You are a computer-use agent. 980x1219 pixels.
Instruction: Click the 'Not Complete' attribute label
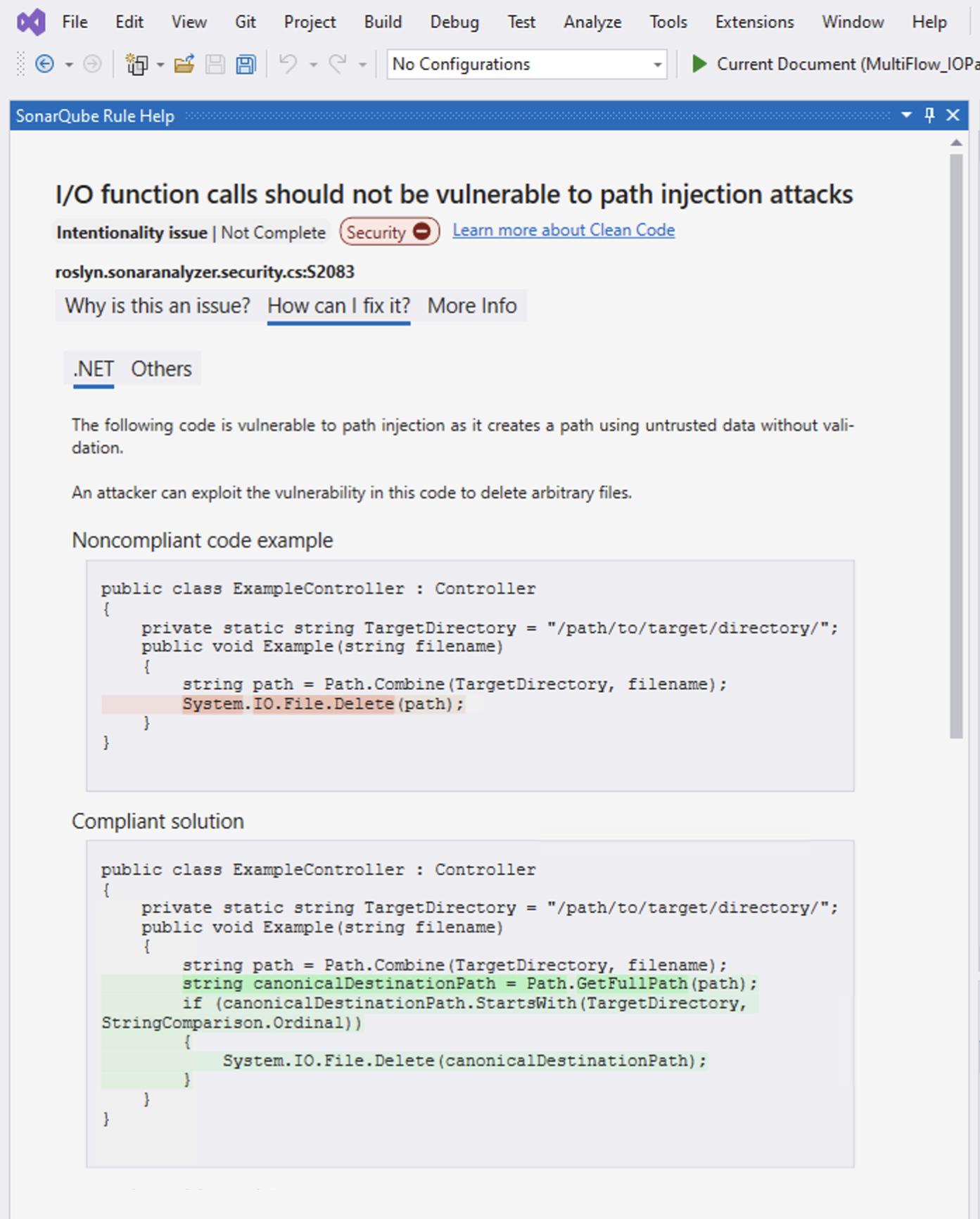click(274, 233)
